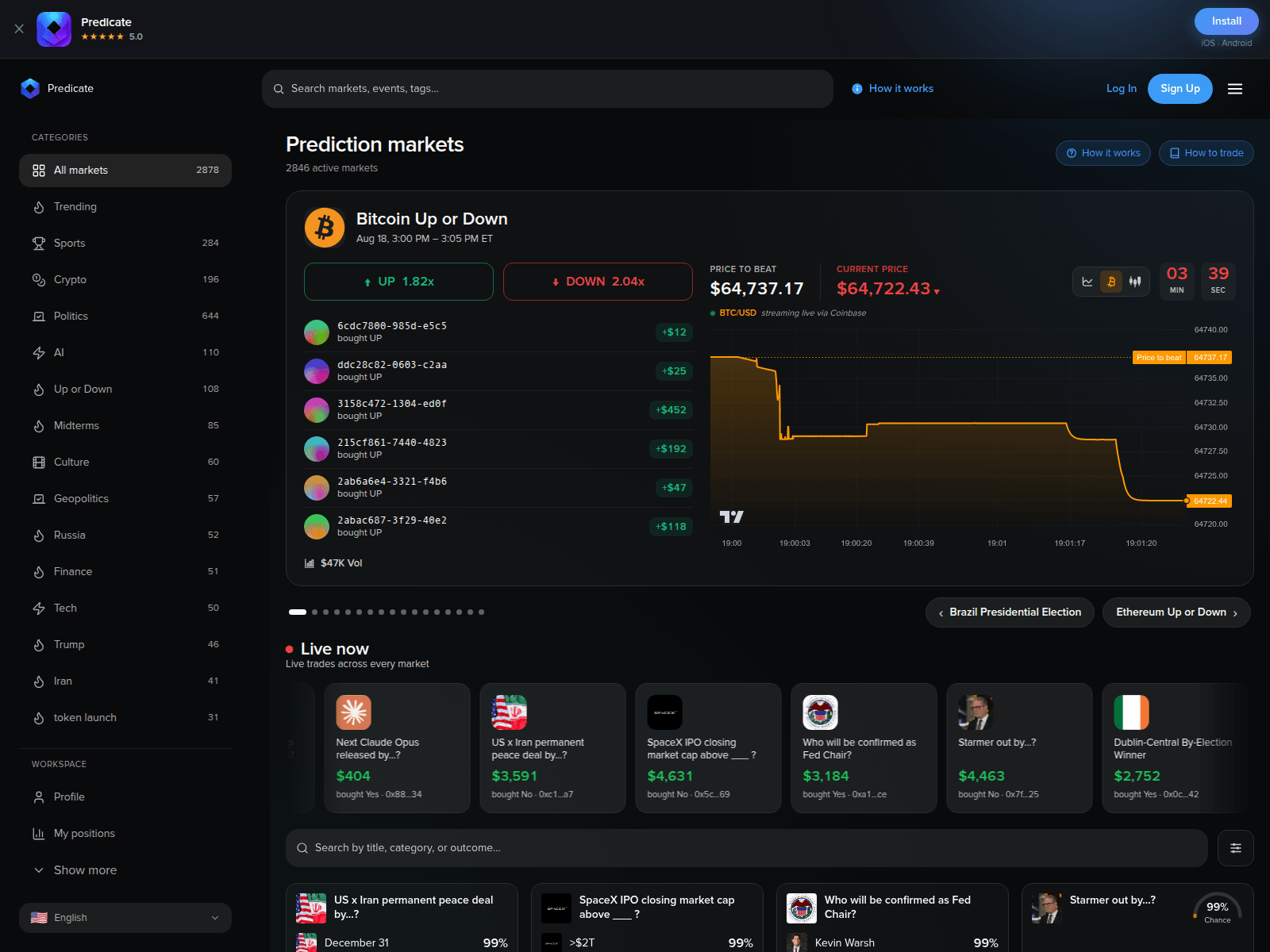Go to next: Ethereum Up or Down

tap(1176, 612)
